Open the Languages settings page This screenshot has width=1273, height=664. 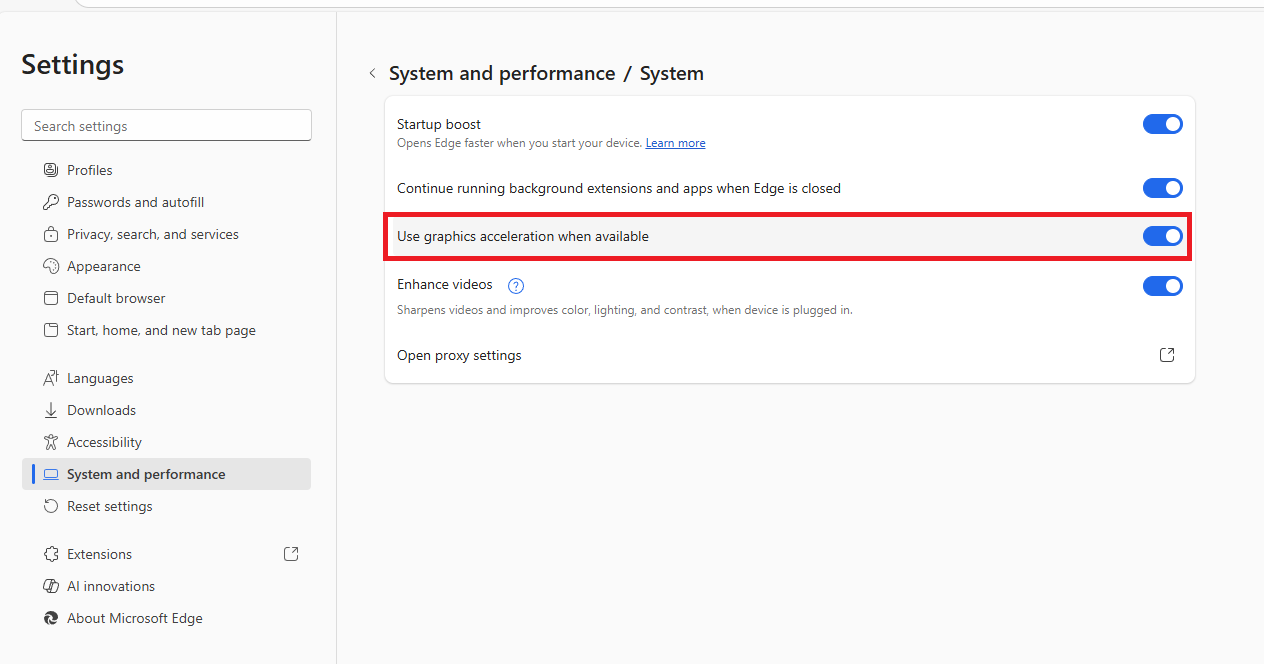(x=100, y=378)
